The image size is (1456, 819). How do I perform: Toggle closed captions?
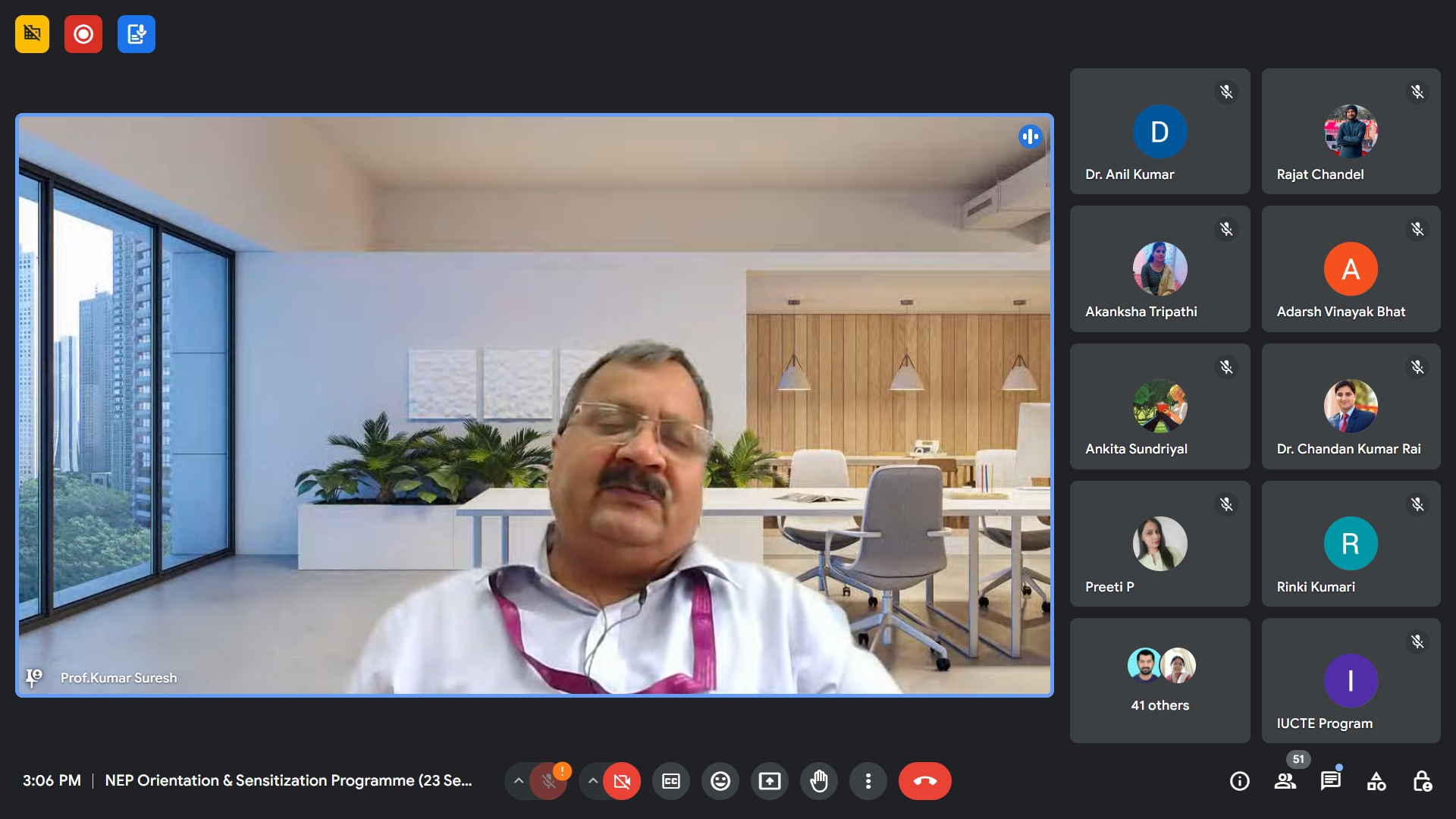click(671, 781)
